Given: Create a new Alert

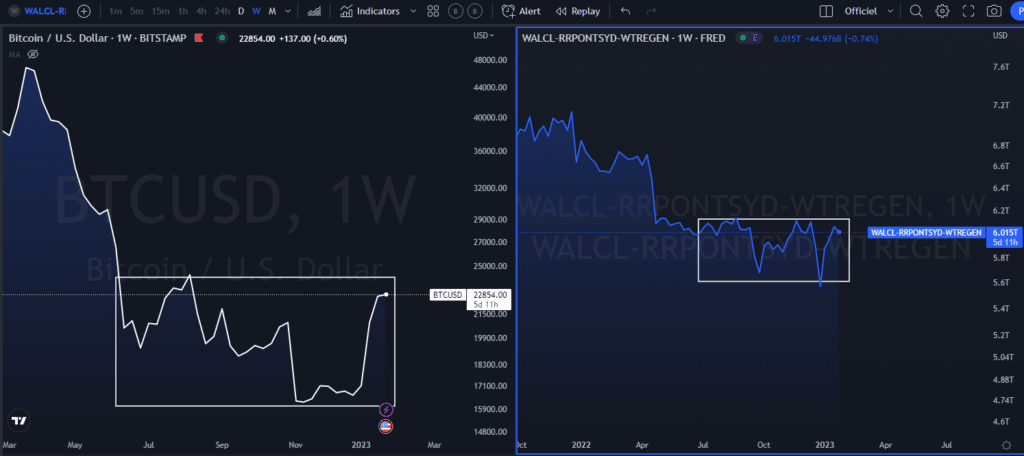Looking at the screenshot, I should [x=521, y=11].
